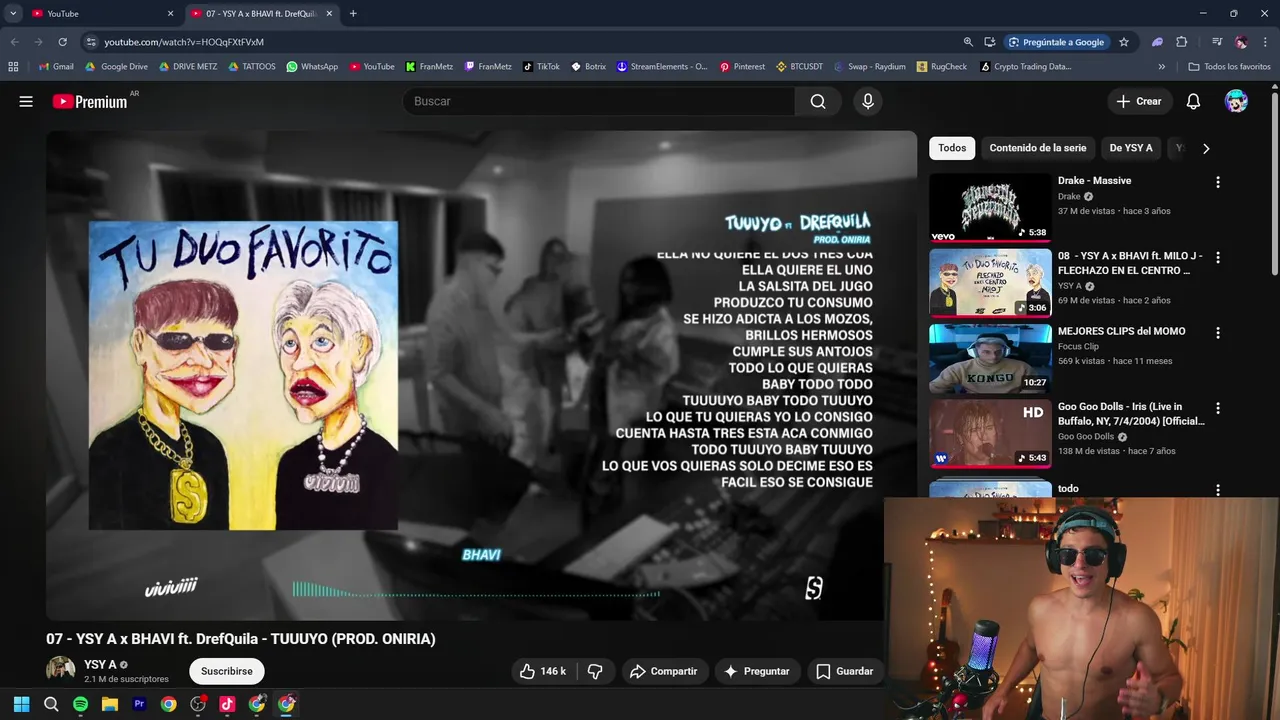Click the site info icon in address bar
The height and width of the screenshot is (720, 1280).
coord(91,42)
